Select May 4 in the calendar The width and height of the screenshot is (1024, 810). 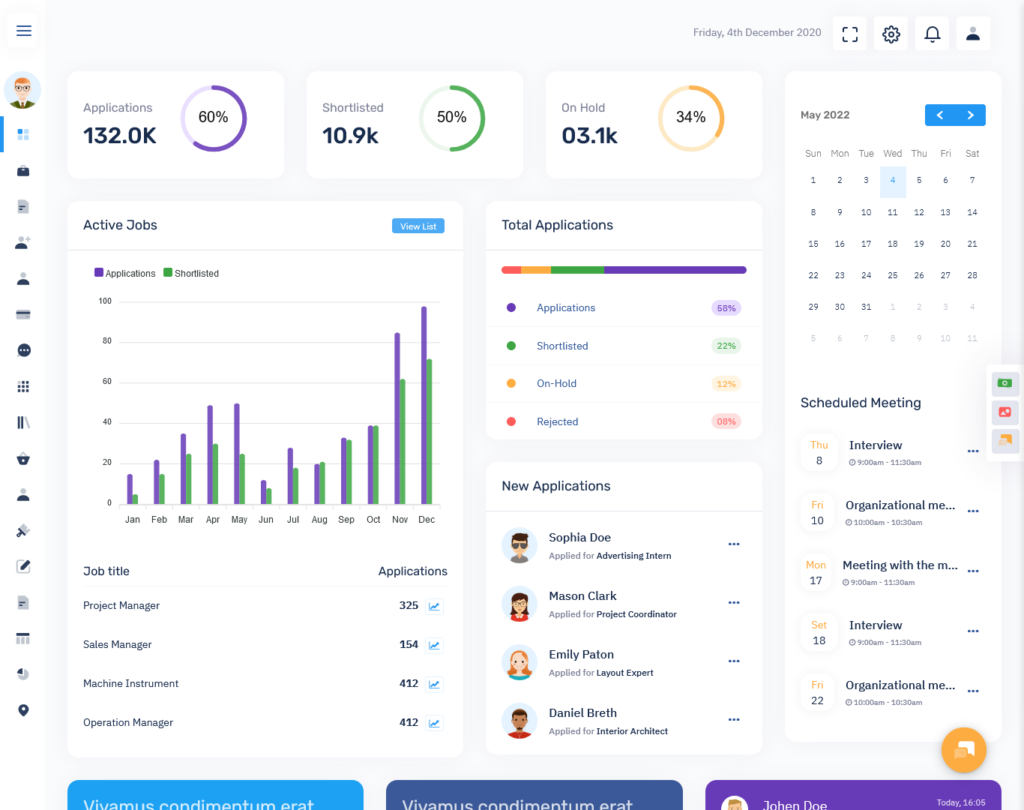tap(893, 182)
